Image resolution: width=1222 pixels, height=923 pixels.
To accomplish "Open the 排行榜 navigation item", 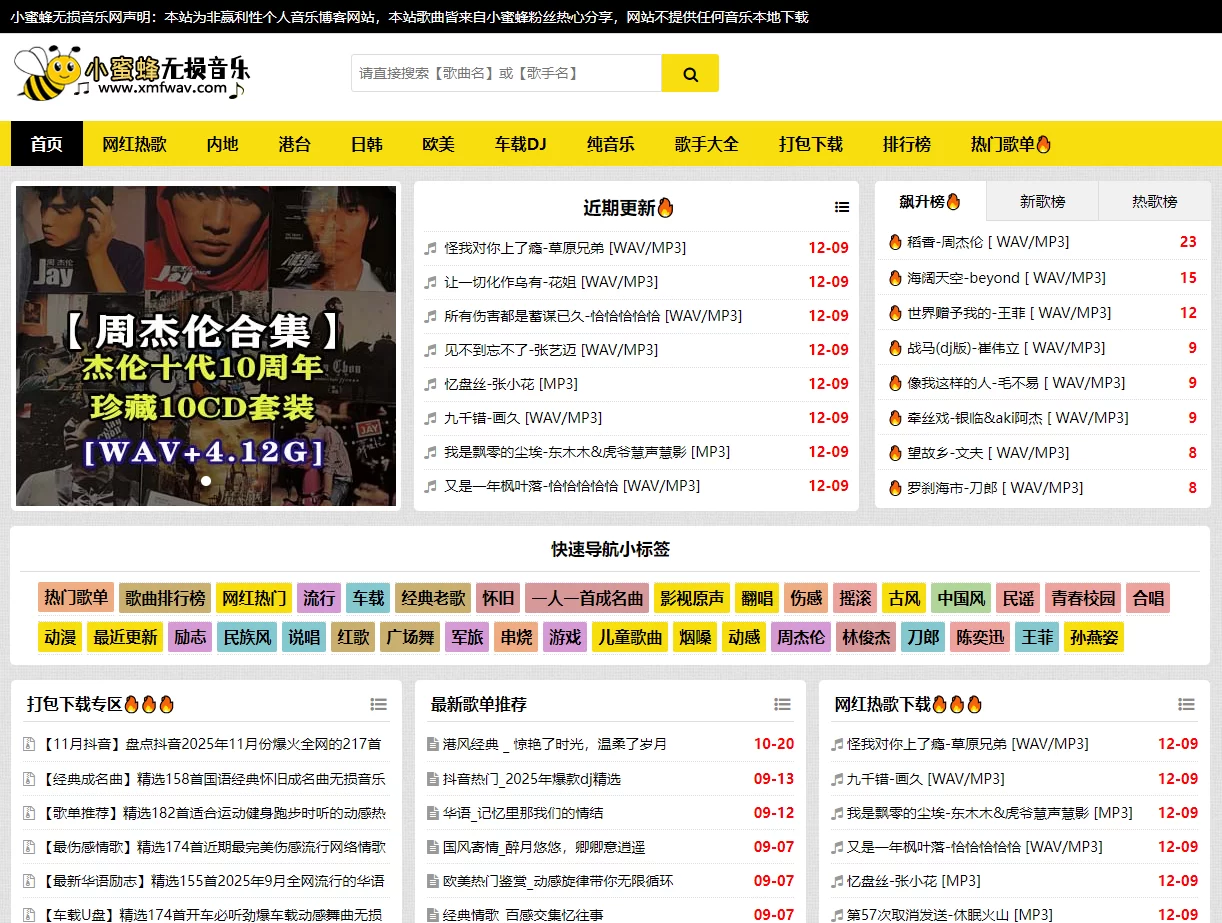I will pyautogui.click(x=906, y=143).
